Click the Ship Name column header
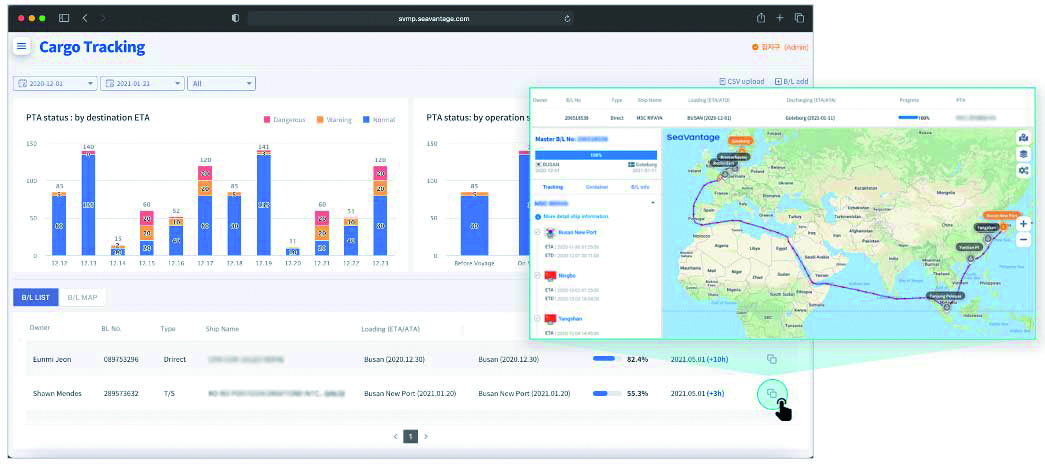Viewport: 1045px width, 466px height. [223, 329]
